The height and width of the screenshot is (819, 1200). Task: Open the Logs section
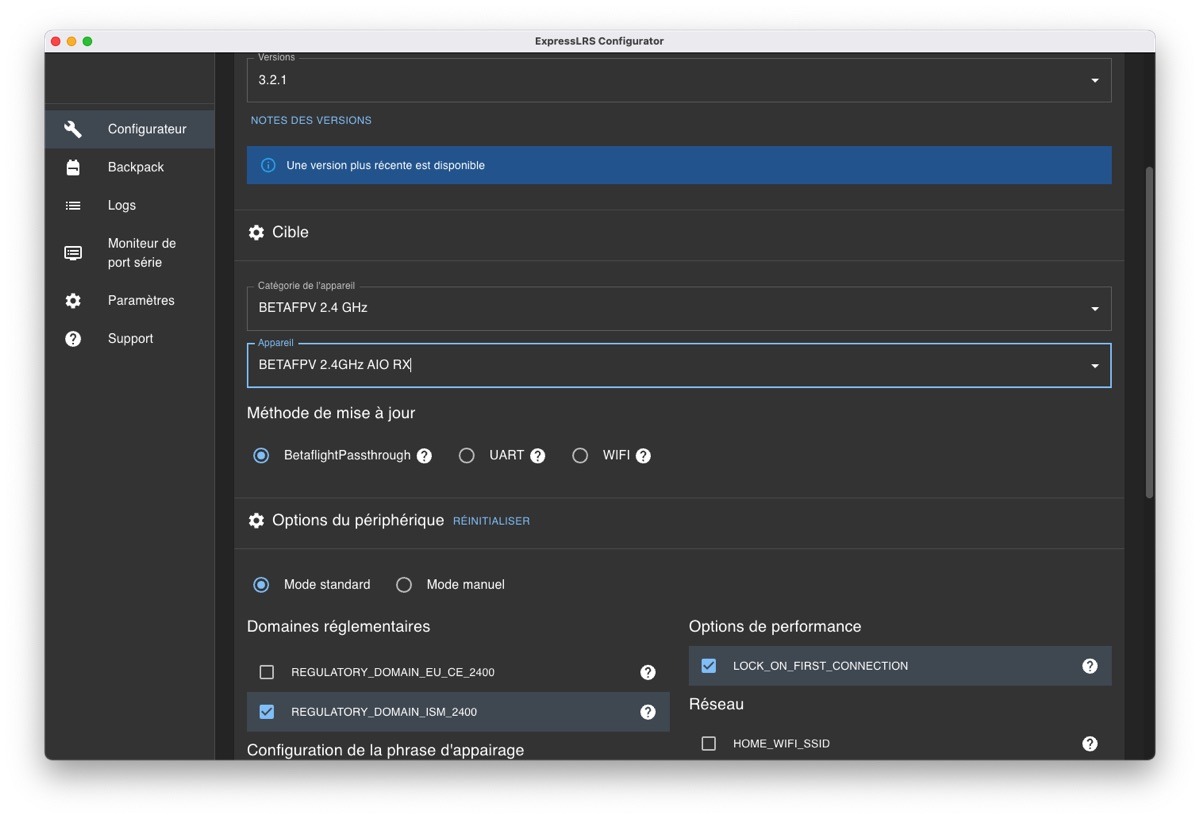(x=129, y=205)
